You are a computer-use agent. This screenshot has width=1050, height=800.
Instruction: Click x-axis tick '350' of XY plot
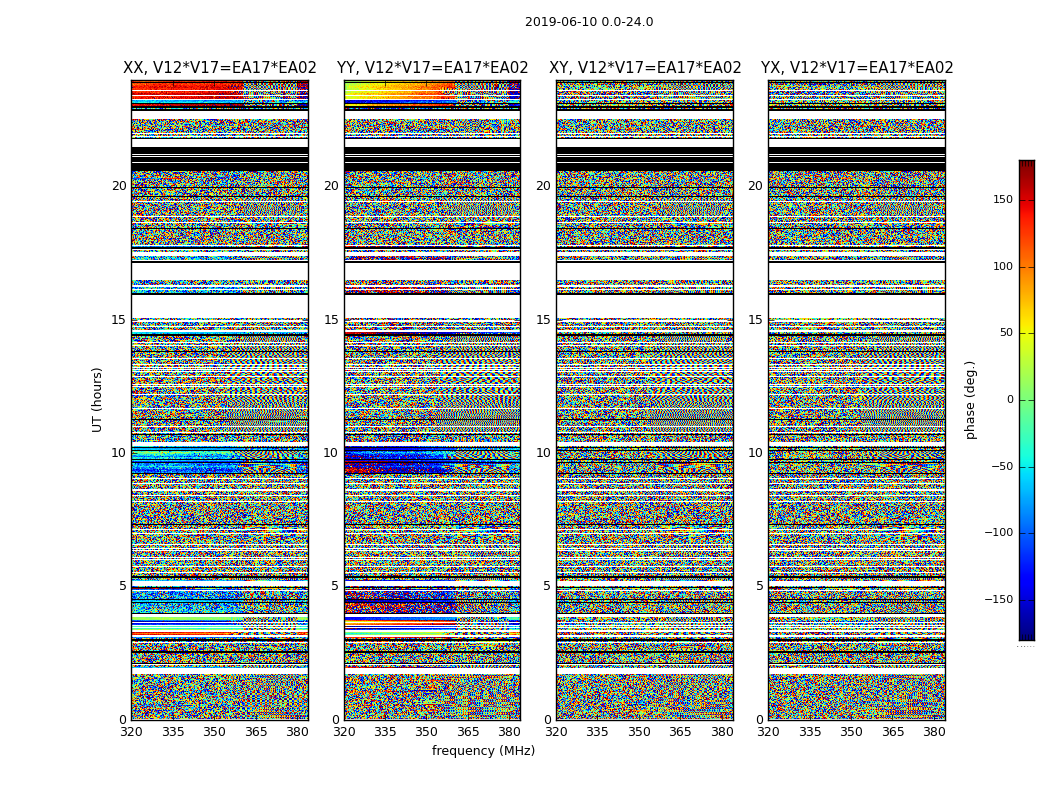coord(639,732)
